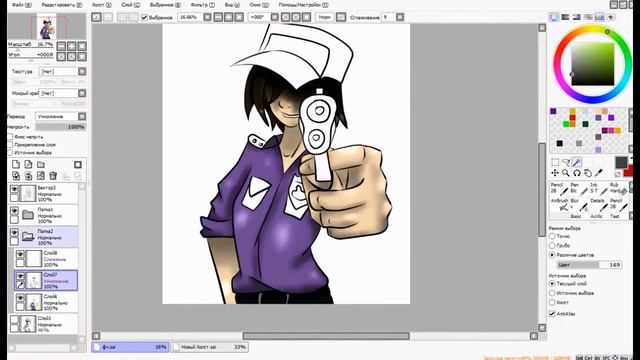Hide the Вектор3 layer
The height and width of the screenshot is (360, 640).
(x=14, y=189)
